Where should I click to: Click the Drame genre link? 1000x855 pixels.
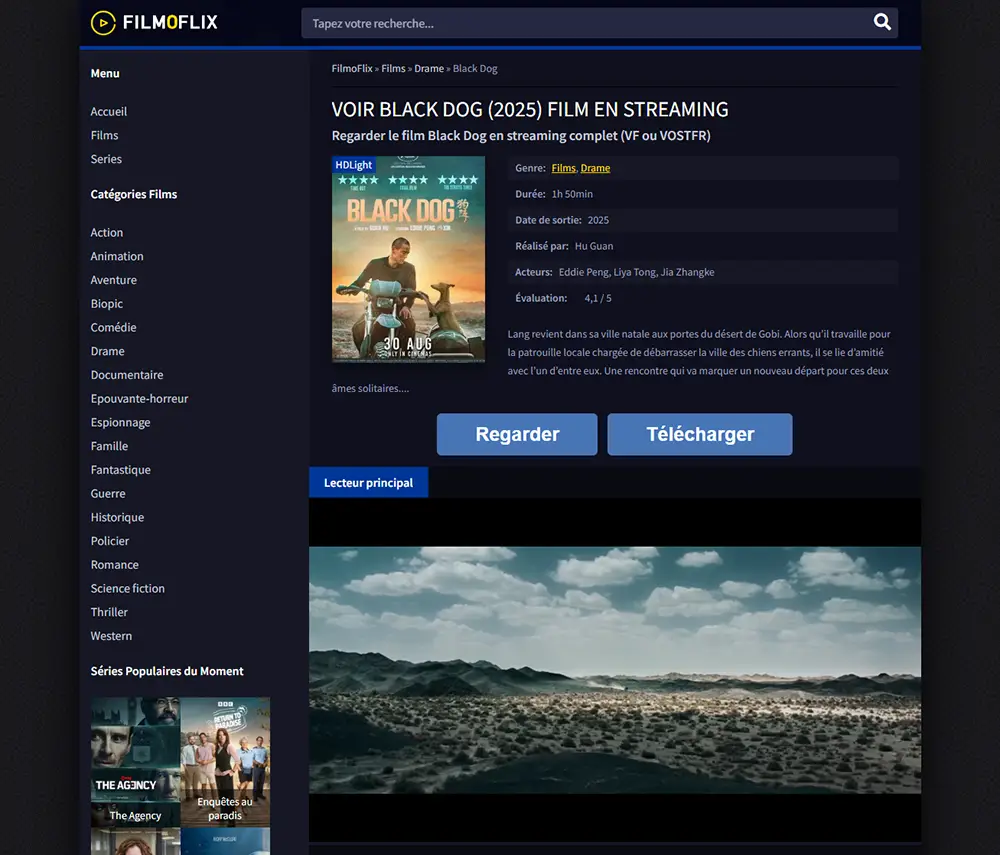595,168
